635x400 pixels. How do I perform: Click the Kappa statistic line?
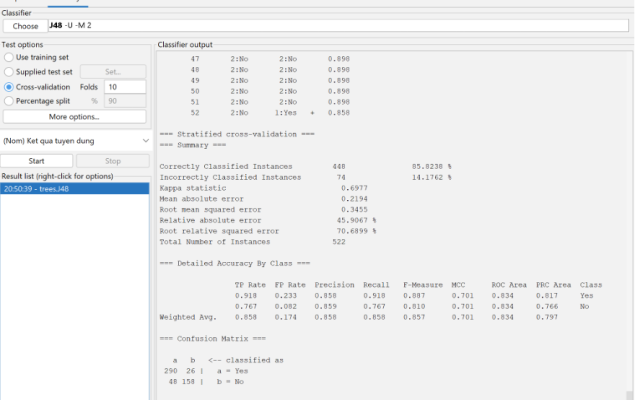[x=264, y=188]
